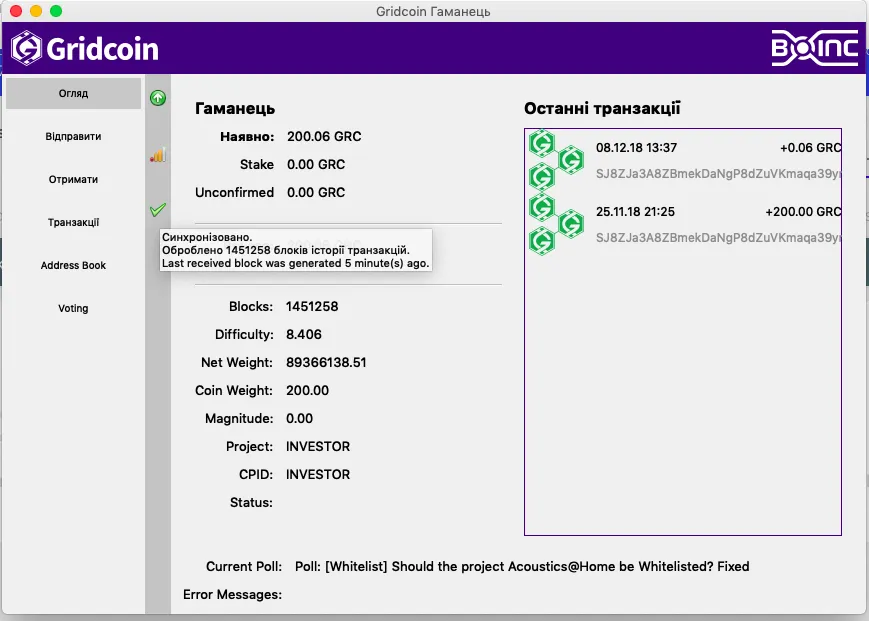Viewport: 869px width, 621px height.
Task: Click the Stake 0.00 GRC value
Action: (x=316, y=165)
